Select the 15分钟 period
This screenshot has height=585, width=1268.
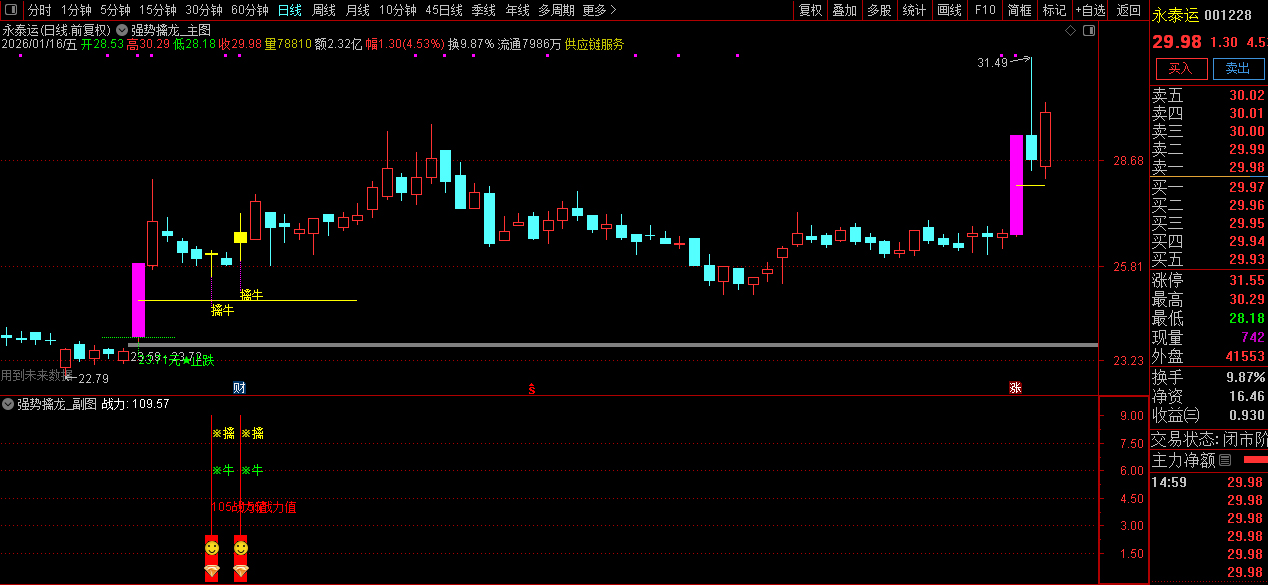coord(157,10)
